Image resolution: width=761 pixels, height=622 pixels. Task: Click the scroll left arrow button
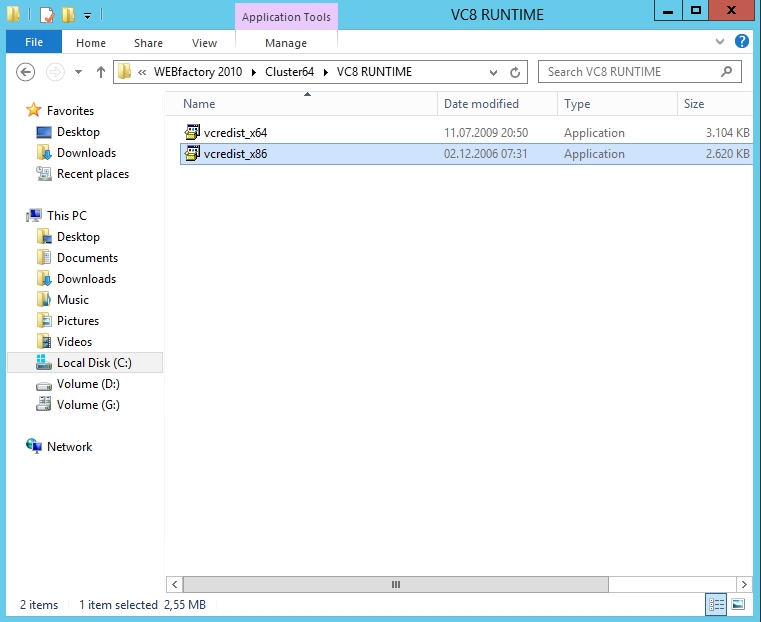(175, 585)
